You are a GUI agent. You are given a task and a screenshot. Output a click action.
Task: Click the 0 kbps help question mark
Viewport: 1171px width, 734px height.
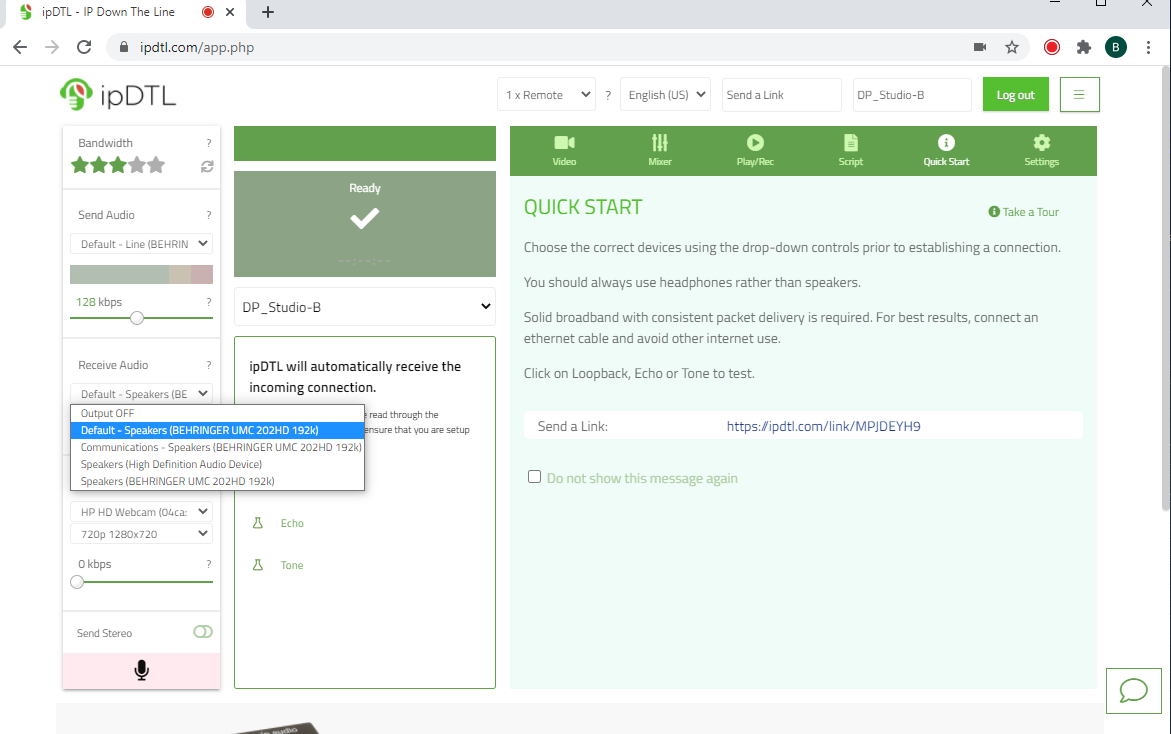tap(208, 564)
